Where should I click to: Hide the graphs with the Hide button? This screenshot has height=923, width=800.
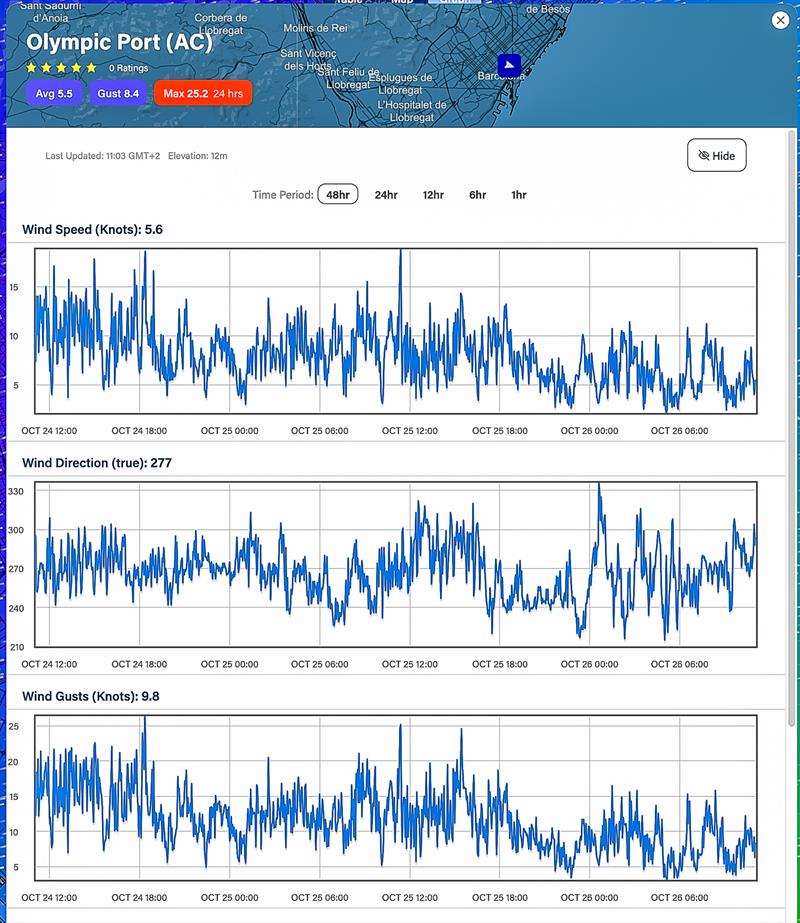point(716,155)
